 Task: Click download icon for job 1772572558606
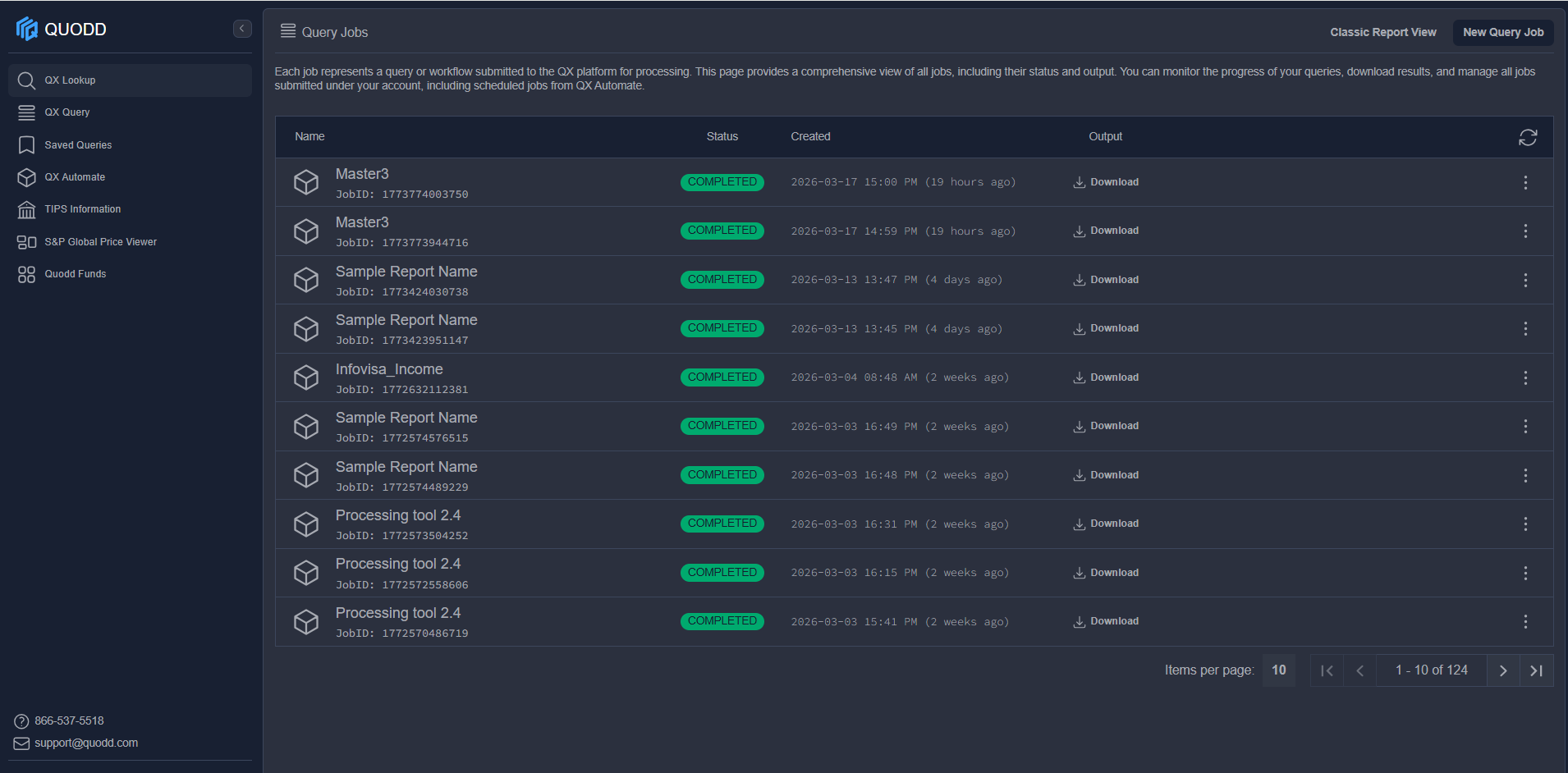click(x=1079, y=573)
